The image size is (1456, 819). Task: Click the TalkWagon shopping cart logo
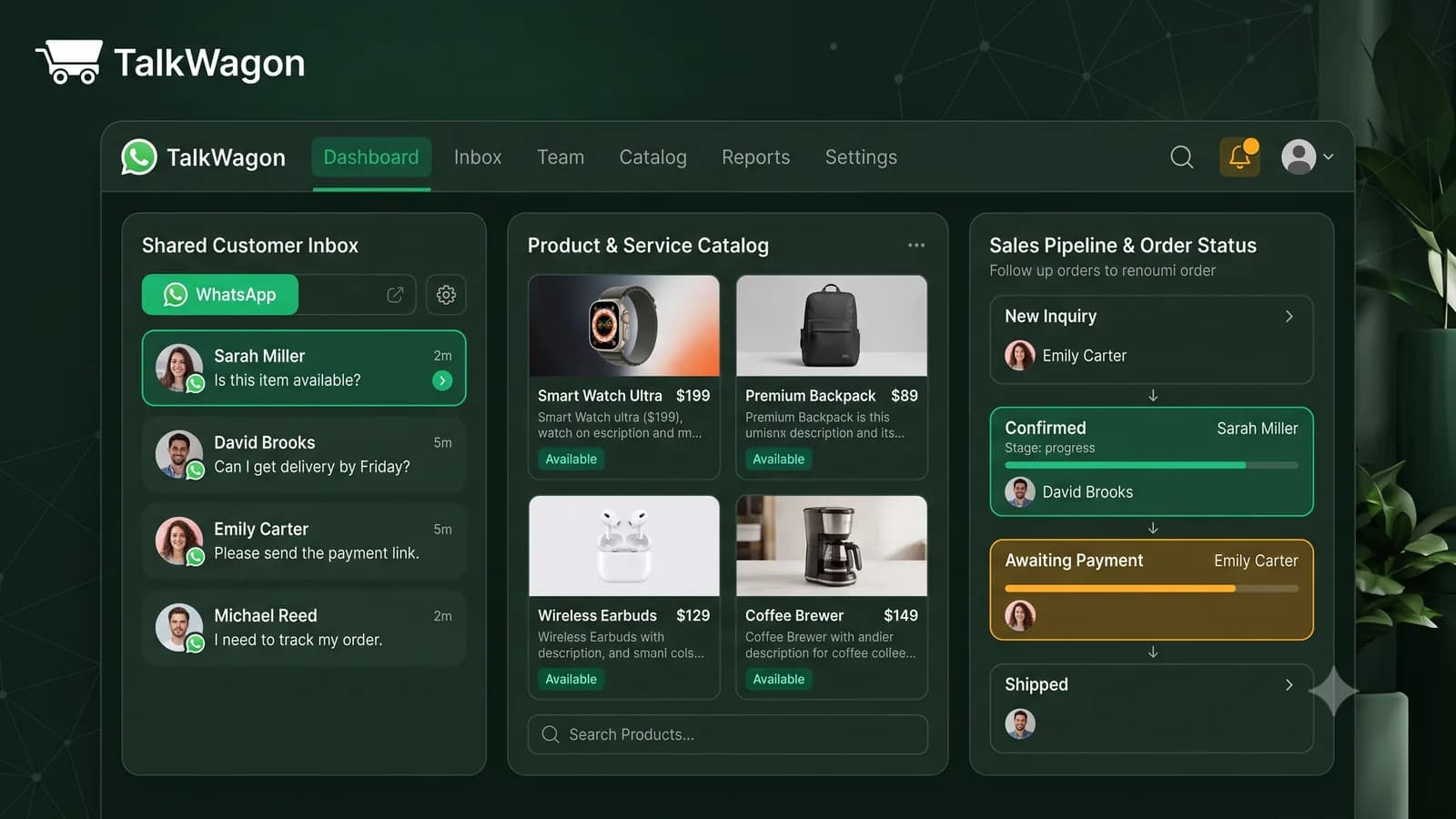(x=69, y=62)
